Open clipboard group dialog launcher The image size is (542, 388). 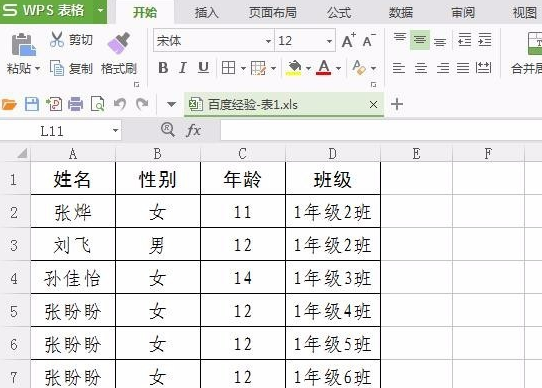pyautogui.click(x=137, y=84)
